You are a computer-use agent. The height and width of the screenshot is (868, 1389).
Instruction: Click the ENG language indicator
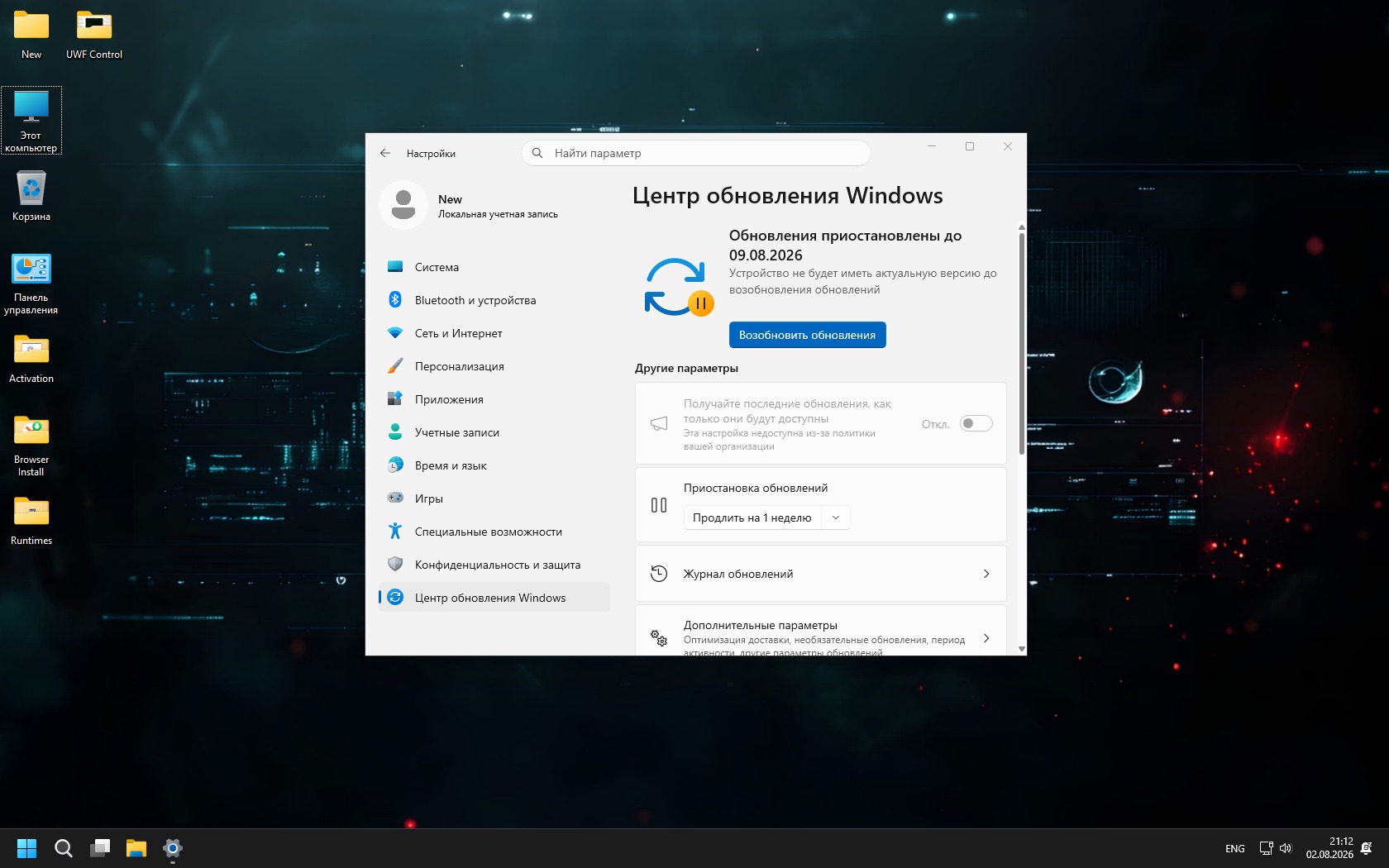tap(1235, 849)
